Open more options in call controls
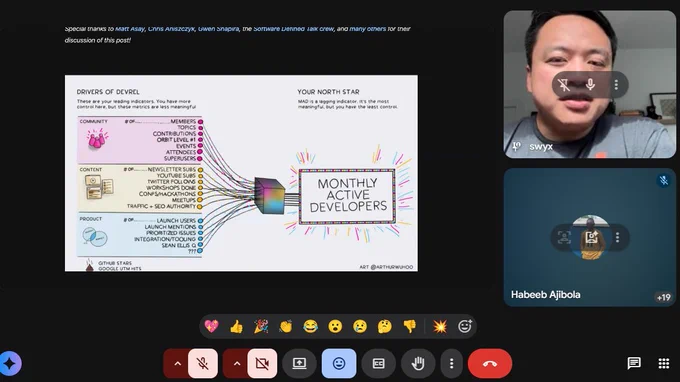The width and height of the screenshot is (680, 382). (451, 363)
